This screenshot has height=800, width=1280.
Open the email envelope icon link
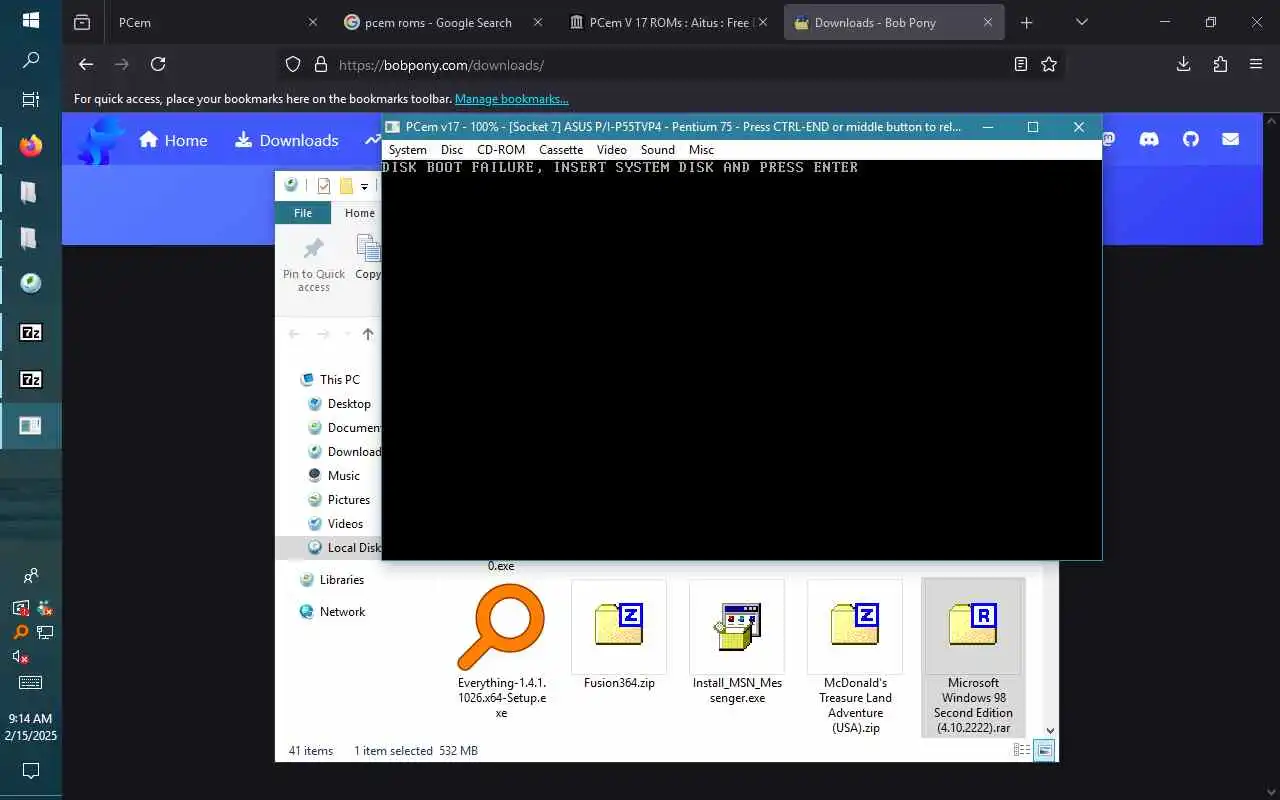tap(1231, 139)
